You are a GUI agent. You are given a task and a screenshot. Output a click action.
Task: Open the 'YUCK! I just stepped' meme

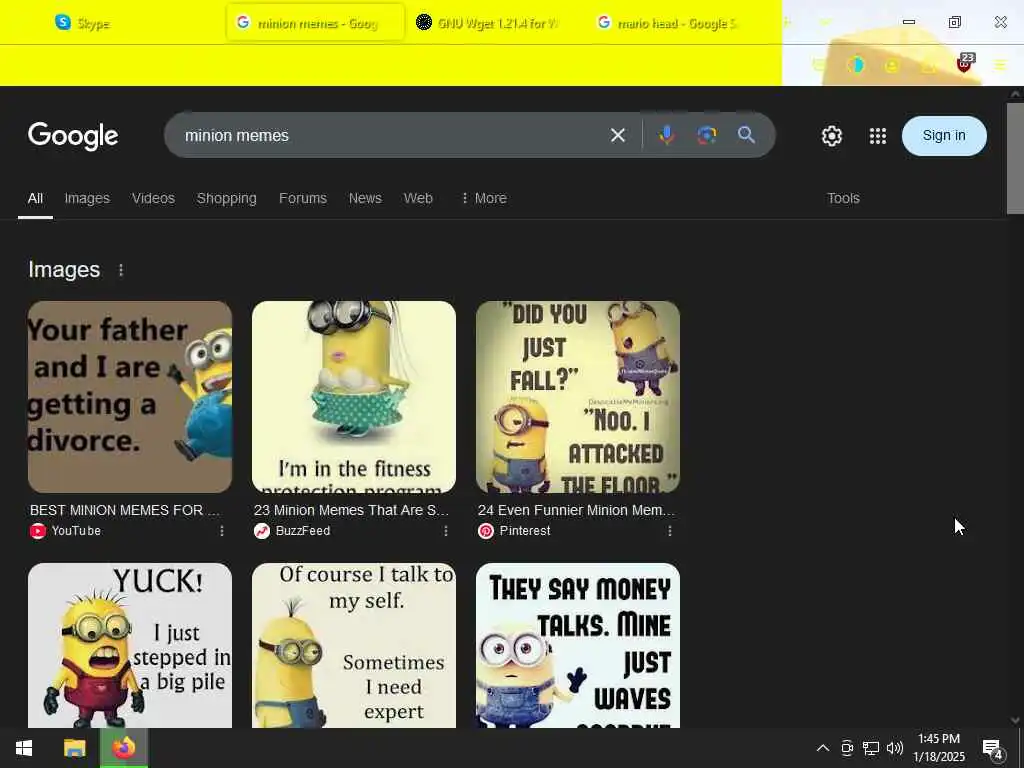coord(130,645)
